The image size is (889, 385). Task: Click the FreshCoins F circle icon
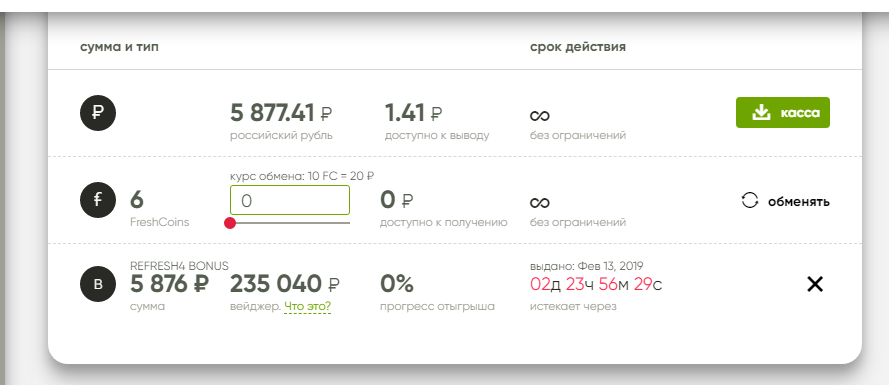point(98,200)
